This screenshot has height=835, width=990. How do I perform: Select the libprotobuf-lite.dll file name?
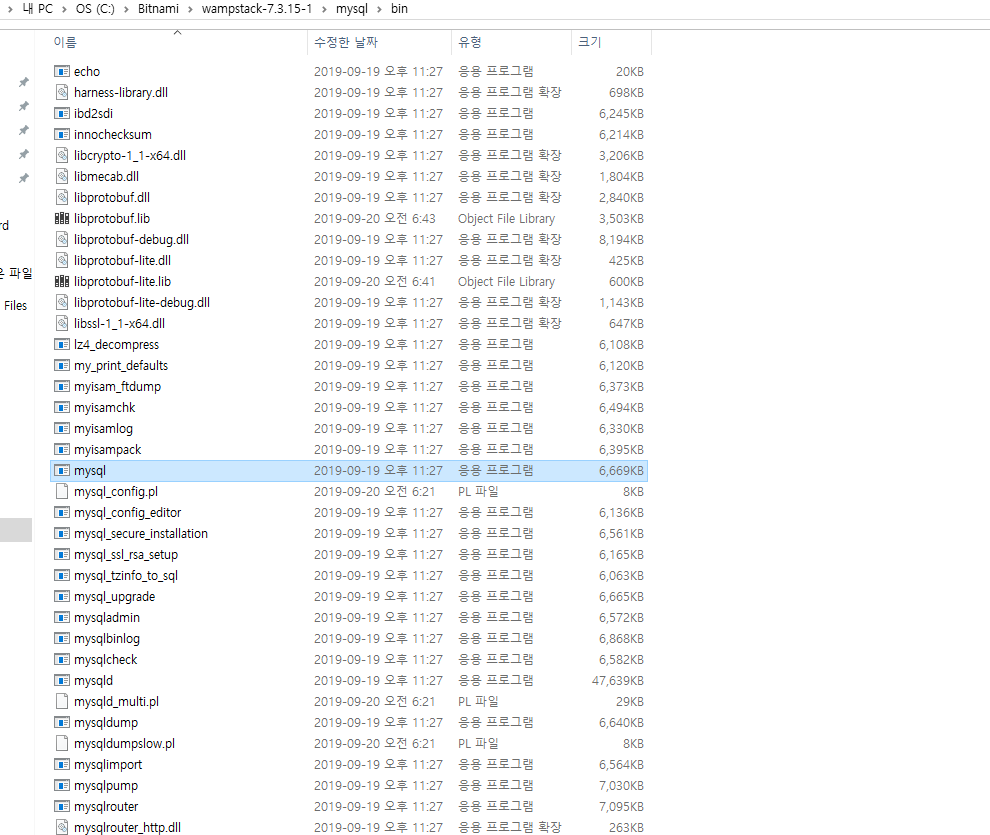pos(122,261)
